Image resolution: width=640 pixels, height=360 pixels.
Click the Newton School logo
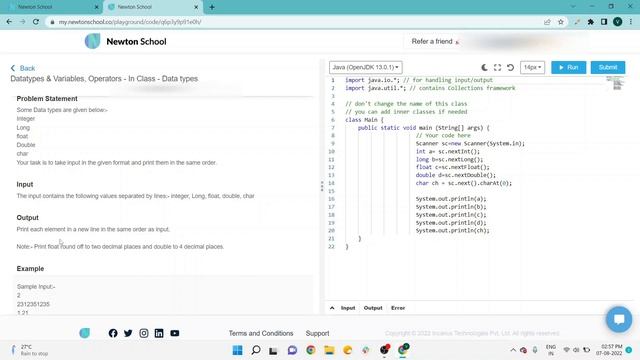pos(125,41)
